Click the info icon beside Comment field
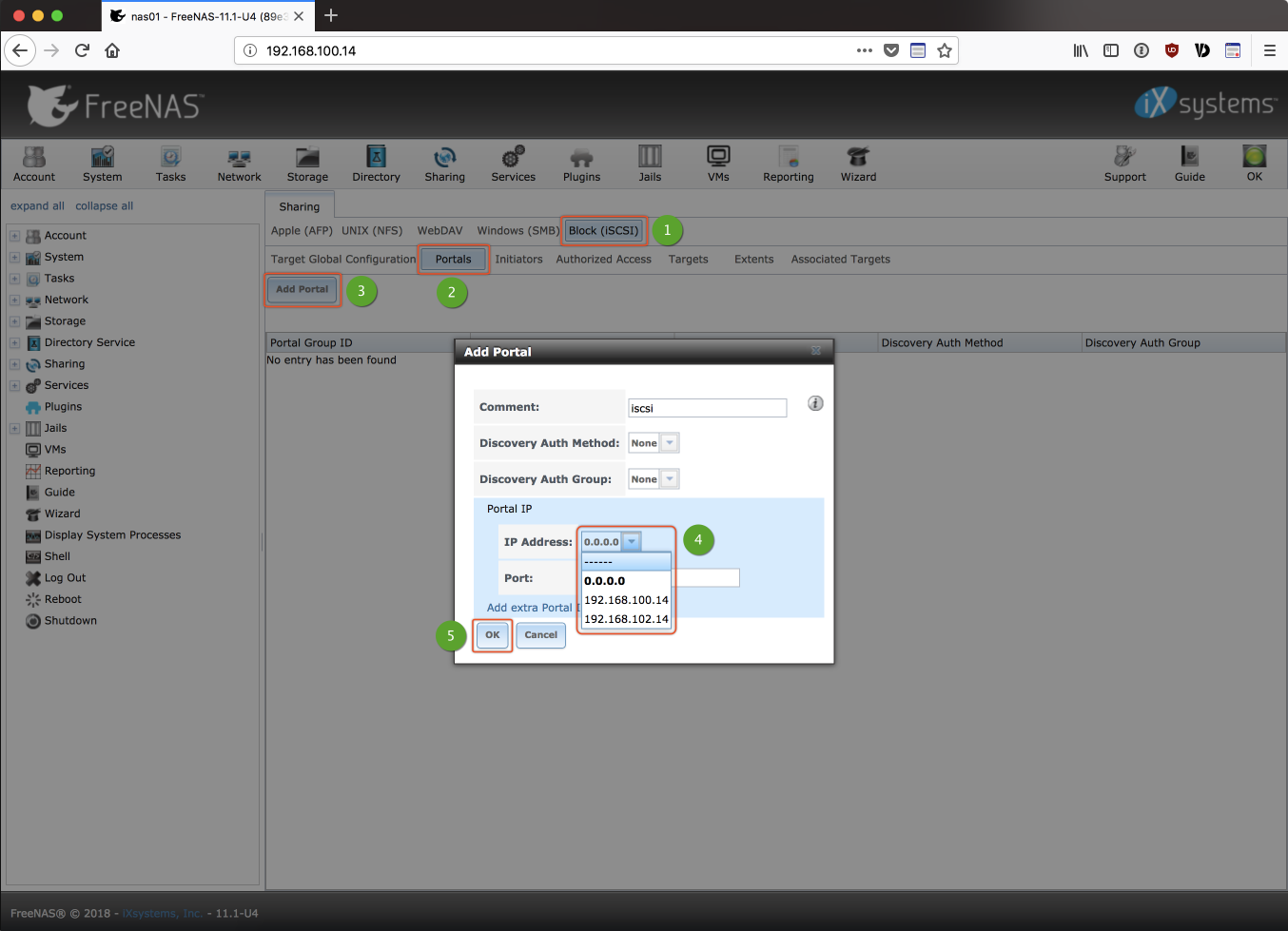Viewport: 1288px width, 931px height. pyautogui.click(x=815, y=403)
